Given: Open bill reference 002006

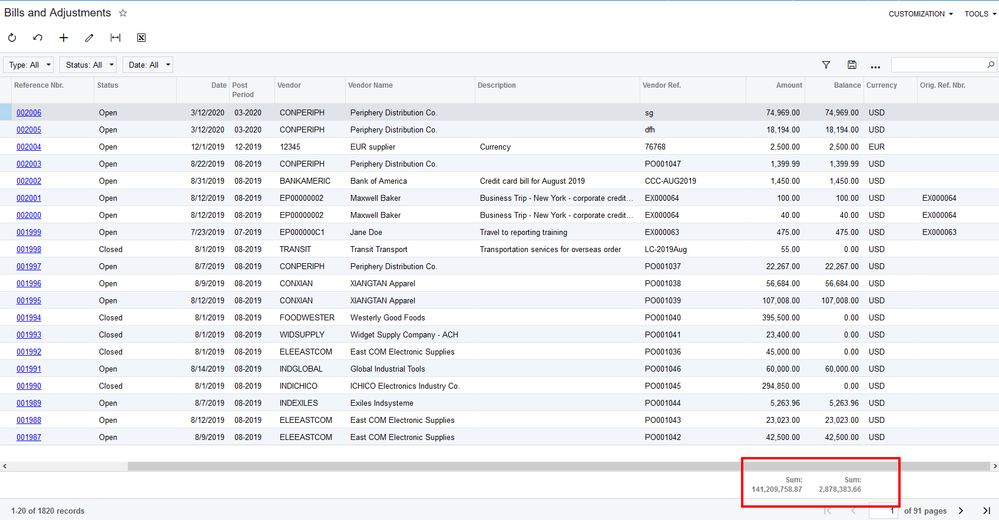Looking at the screenshot, I should [x=29, y=113].
